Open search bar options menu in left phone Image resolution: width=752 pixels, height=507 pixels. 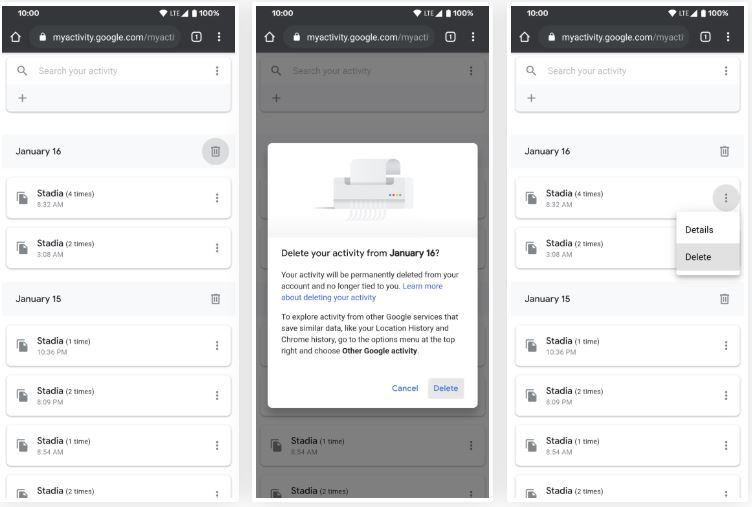[217, 71]
